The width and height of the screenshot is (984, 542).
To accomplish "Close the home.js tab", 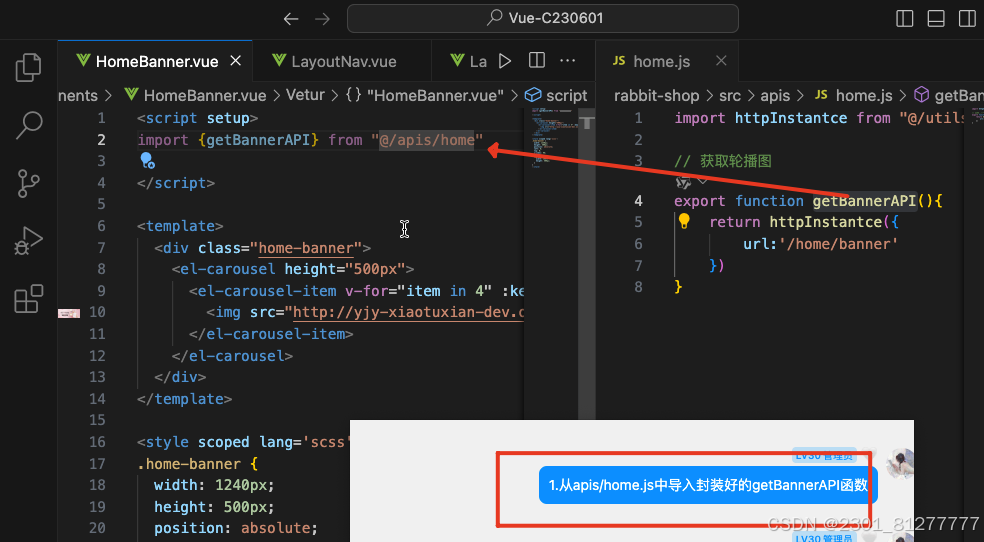I will pyautogui.click(x=721, y=60).
